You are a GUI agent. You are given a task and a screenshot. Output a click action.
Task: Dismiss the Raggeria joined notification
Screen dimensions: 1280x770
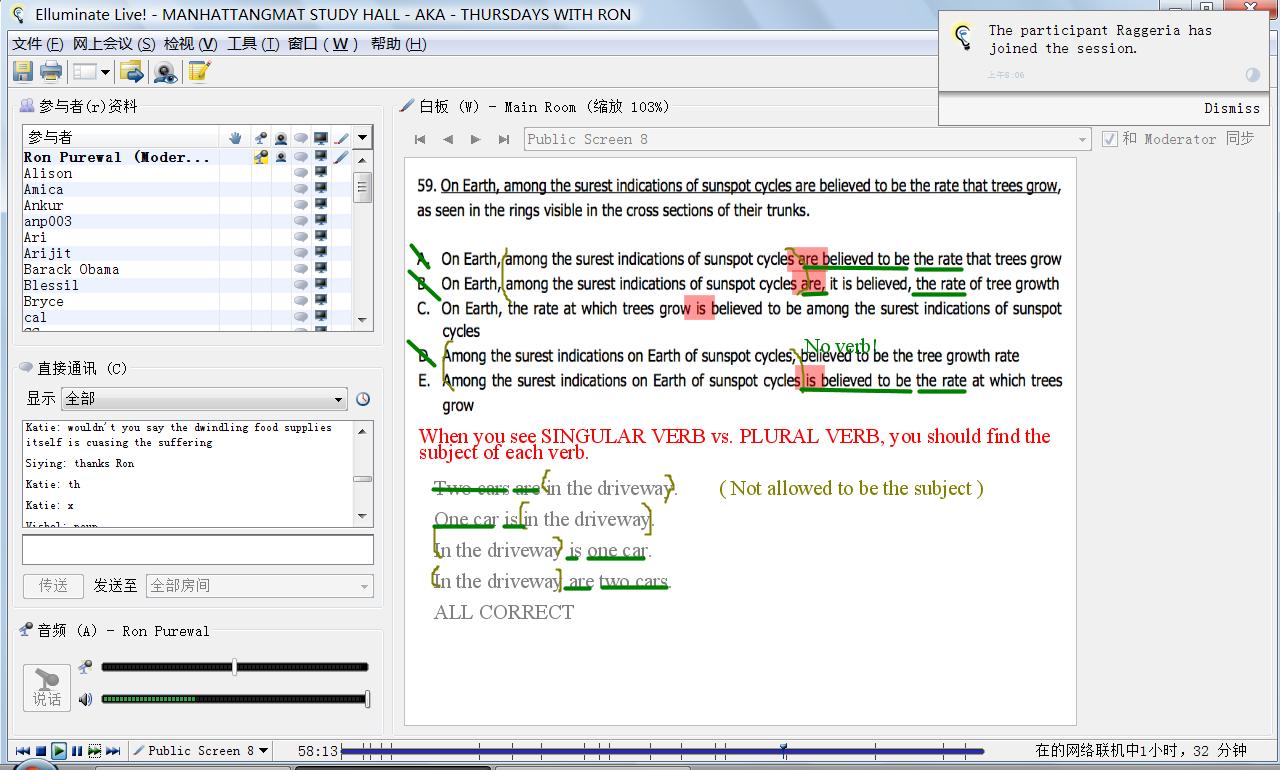click(1232, 108)
